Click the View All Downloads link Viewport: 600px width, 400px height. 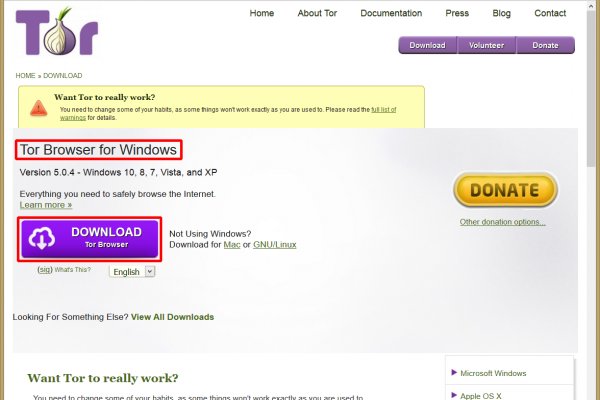(172, 317)
